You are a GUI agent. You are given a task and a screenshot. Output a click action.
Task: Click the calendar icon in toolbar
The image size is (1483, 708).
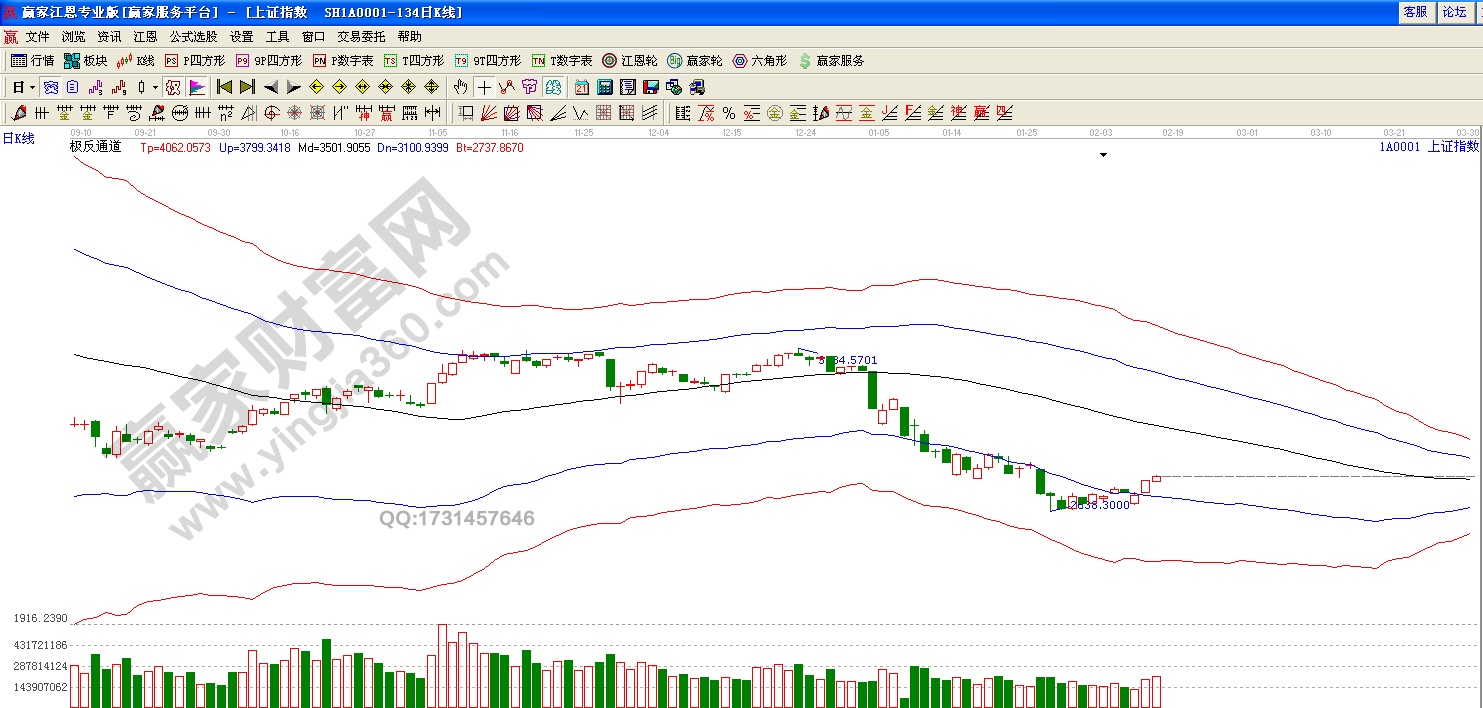click(x=582, y=87)
